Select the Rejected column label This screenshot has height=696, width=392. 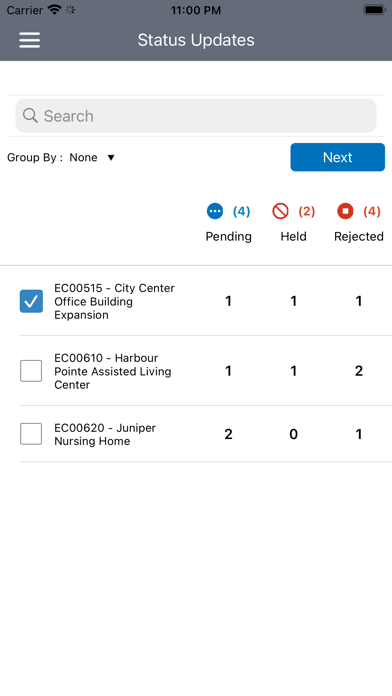359,237
